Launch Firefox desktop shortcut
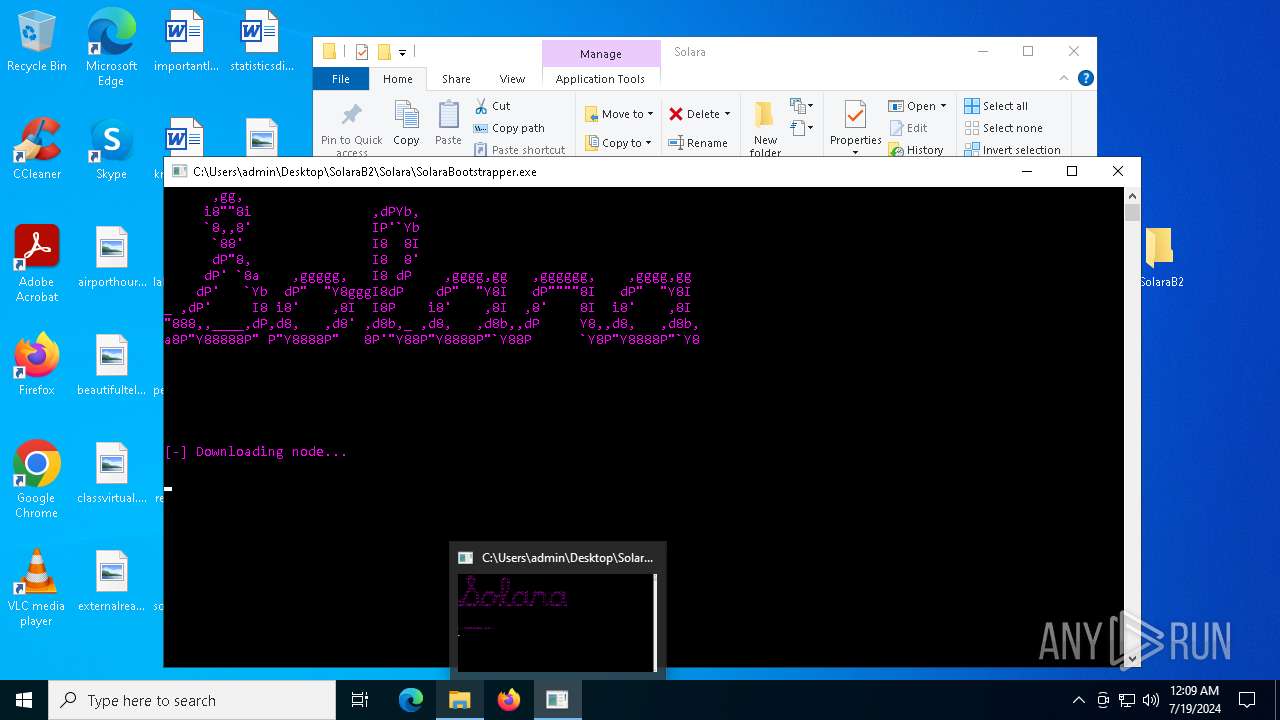Viewport: 1280px width, 720px height. tap(37, 365)
